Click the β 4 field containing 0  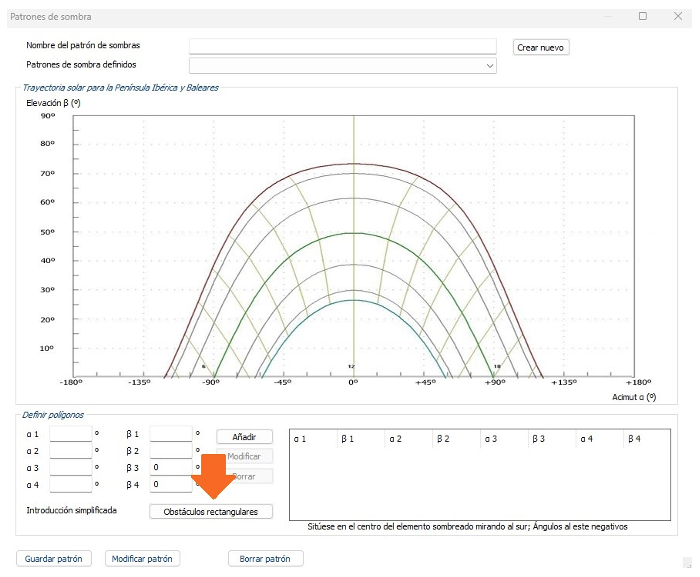pyautogui.click(x=170, y=485)
